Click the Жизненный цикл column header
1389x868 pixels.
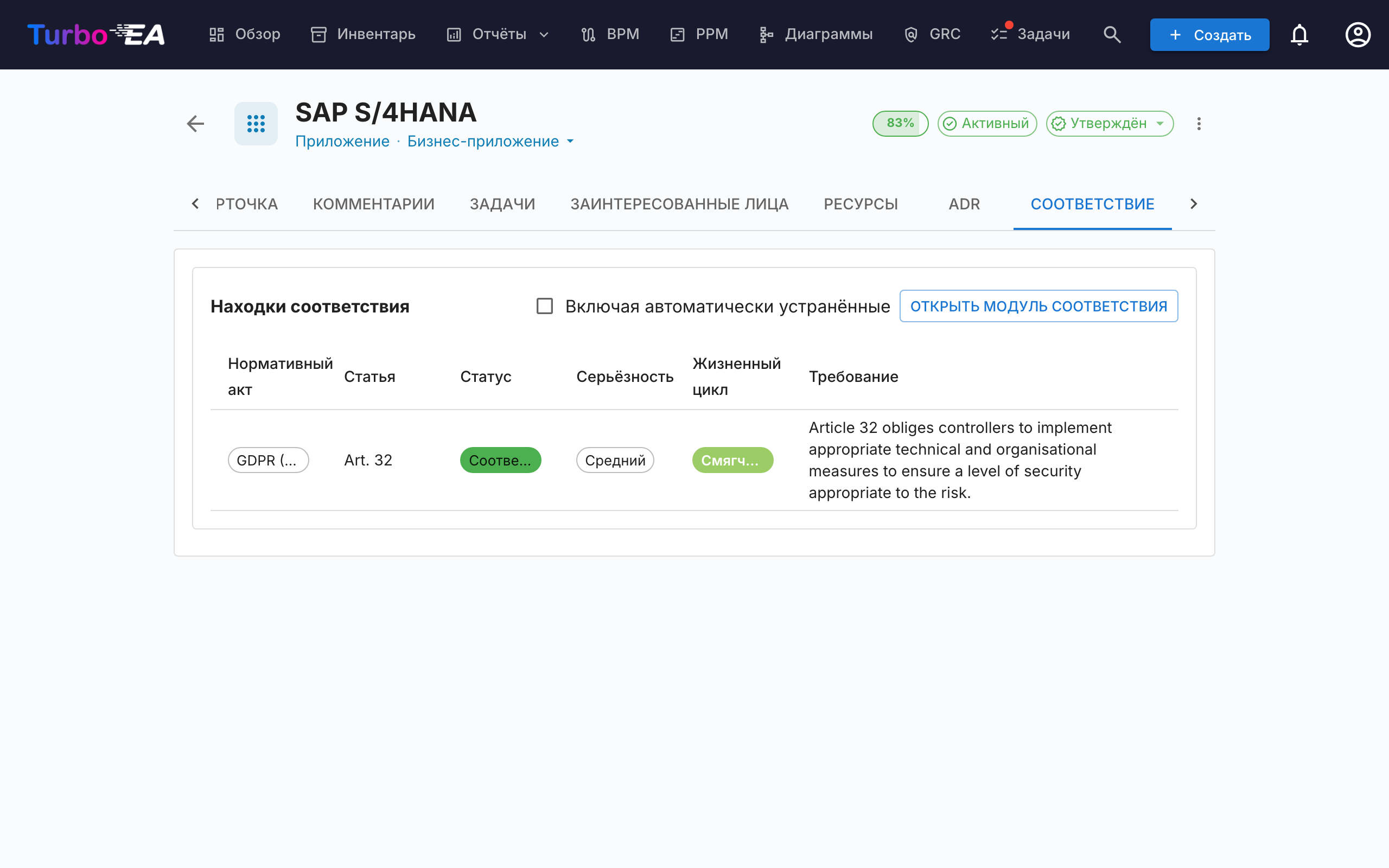click(736, 376)
